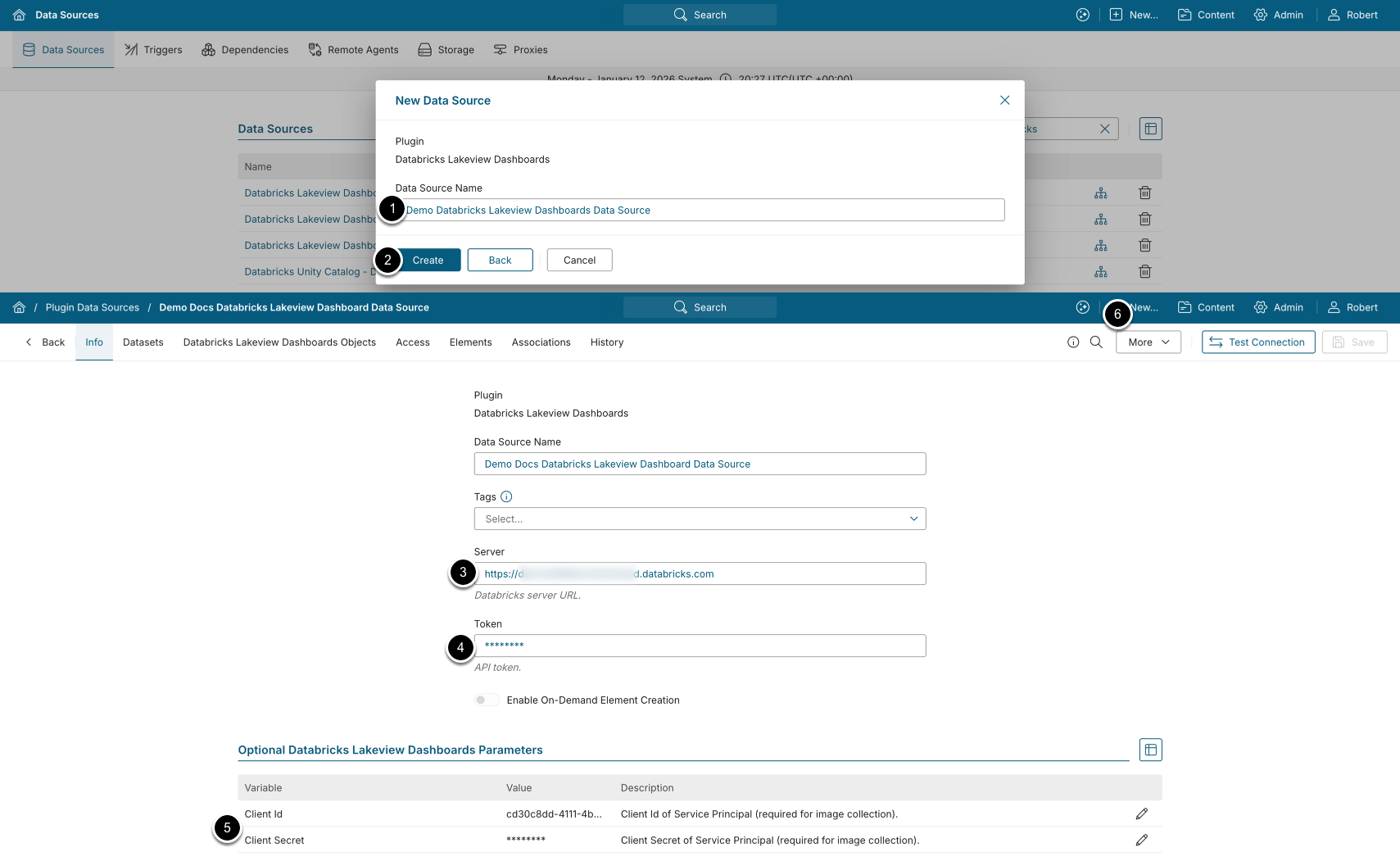This screenshot has width=1400, height=861.
Task: Clear the Data Sources list search field
Action: coord(1104,129)
